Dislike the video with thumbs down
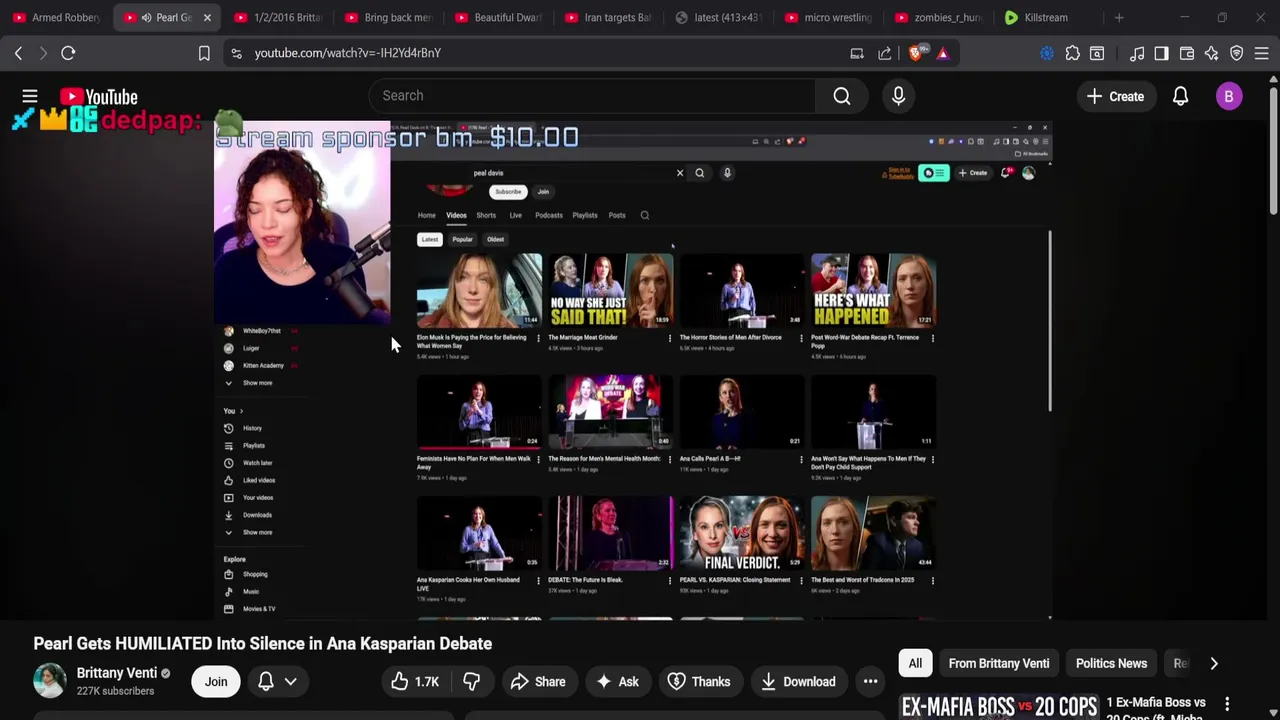This screenshot has height=720, width=1280. (471, 681)
